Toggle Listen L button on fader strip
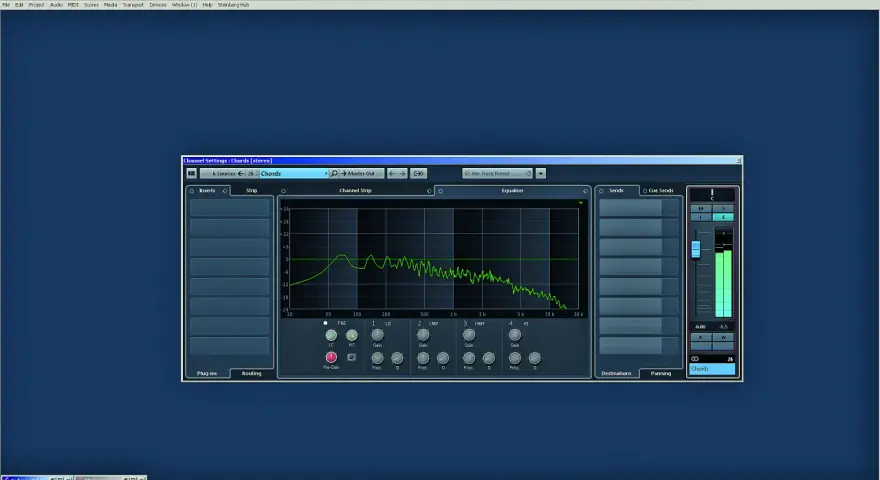Image resolution: width=880 pixels, height=480 pixels. [701, 217]
